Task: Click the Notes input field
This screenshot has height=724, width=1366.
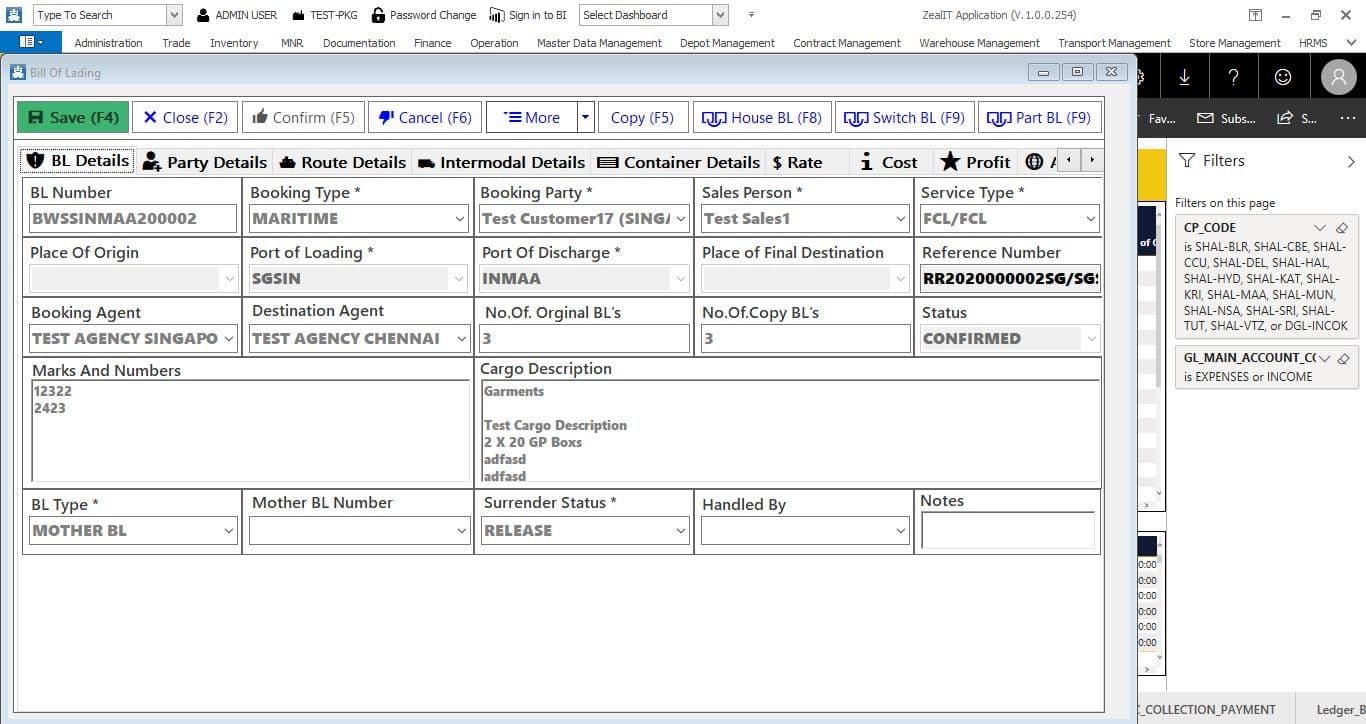Action: pyautogui.click(x=1007, y=530)
